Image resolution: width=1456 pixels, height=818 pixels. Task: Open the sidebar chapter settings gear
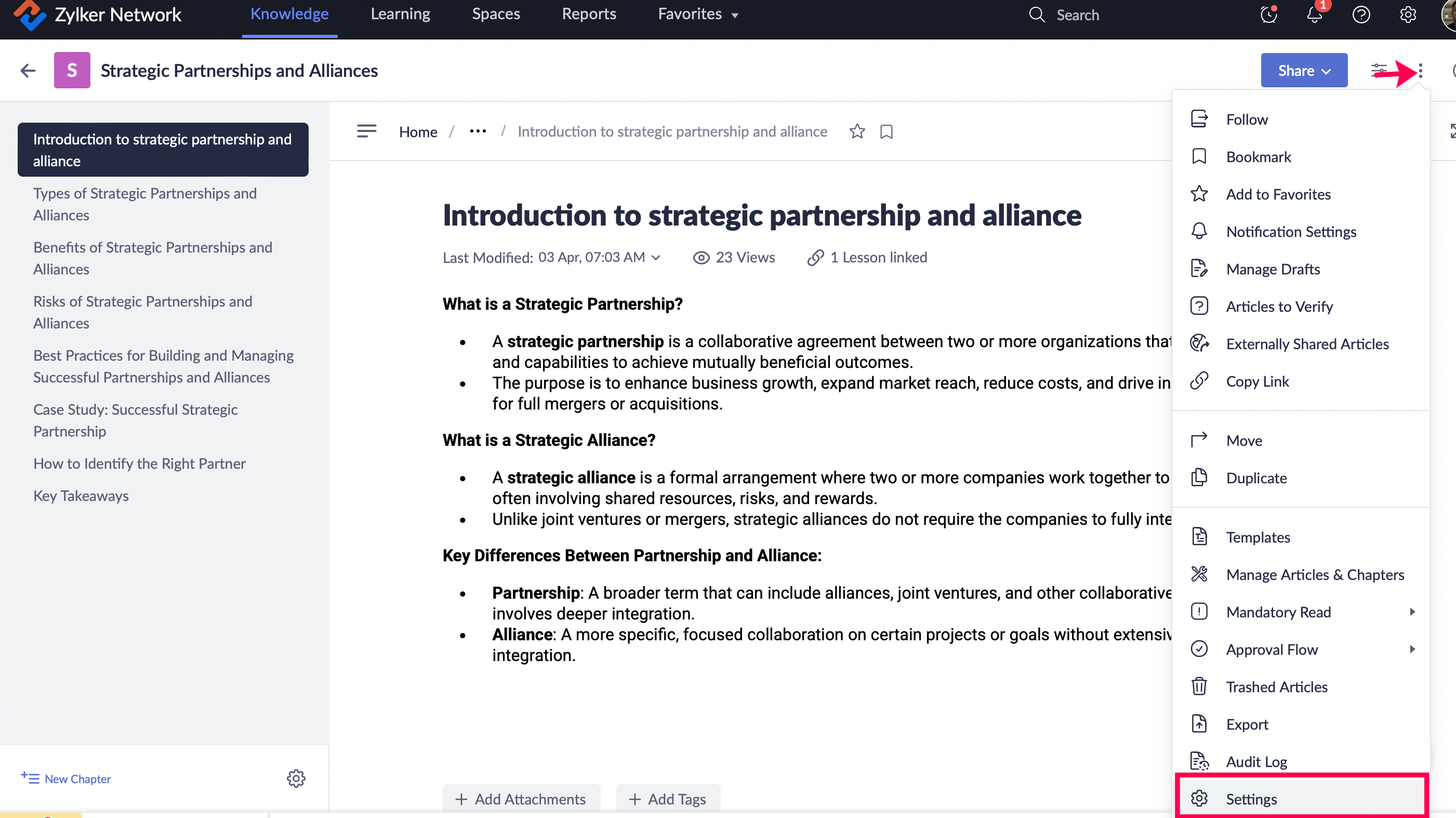(296, 779)
